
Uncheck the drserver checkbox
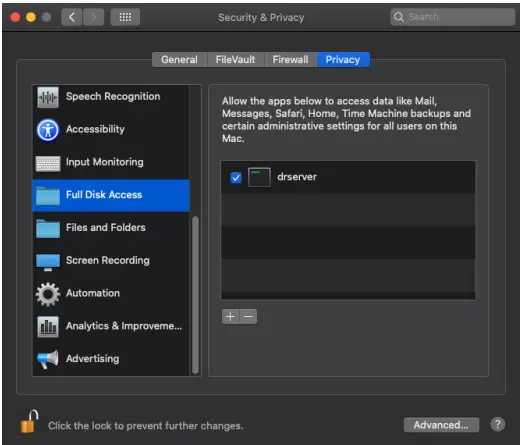[x=236, y=177]
